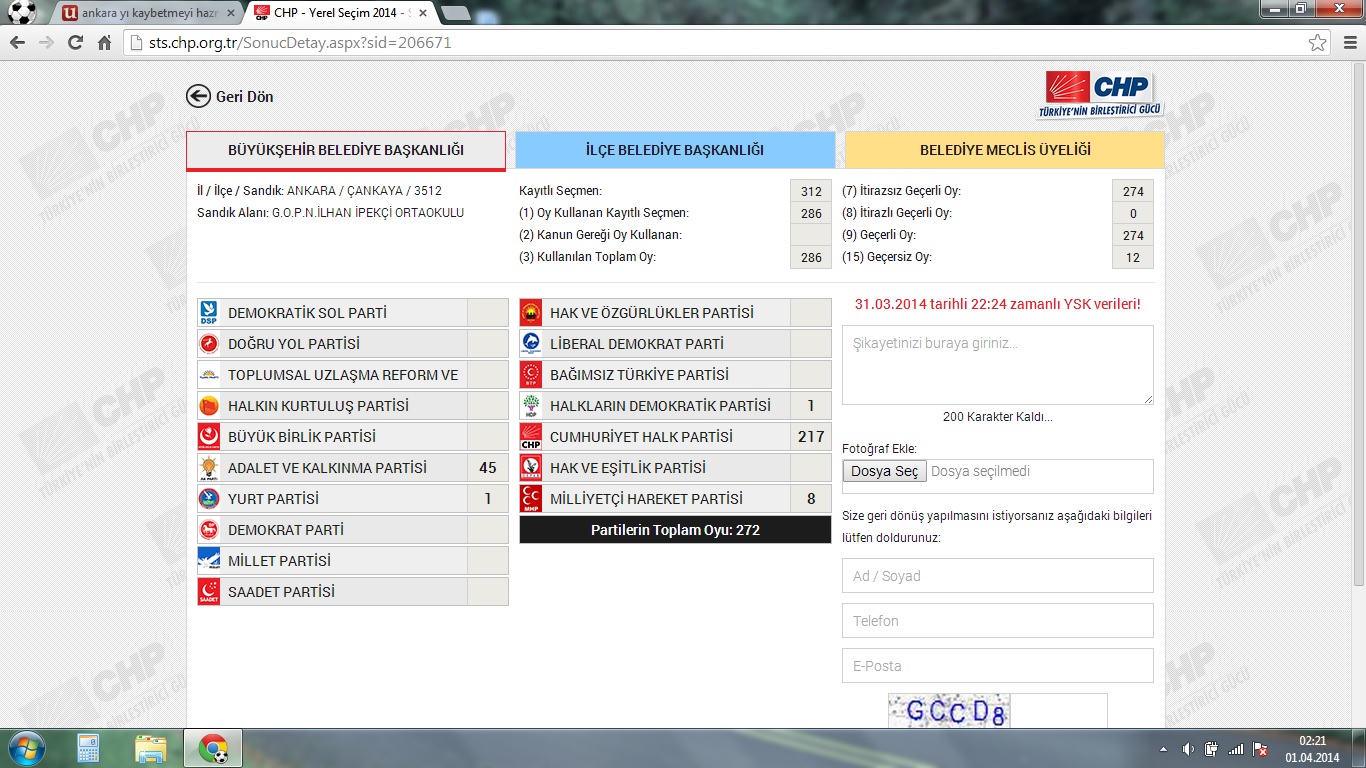
Task: Click the YSK verileri timestamp notice
Action: (998, 304)
